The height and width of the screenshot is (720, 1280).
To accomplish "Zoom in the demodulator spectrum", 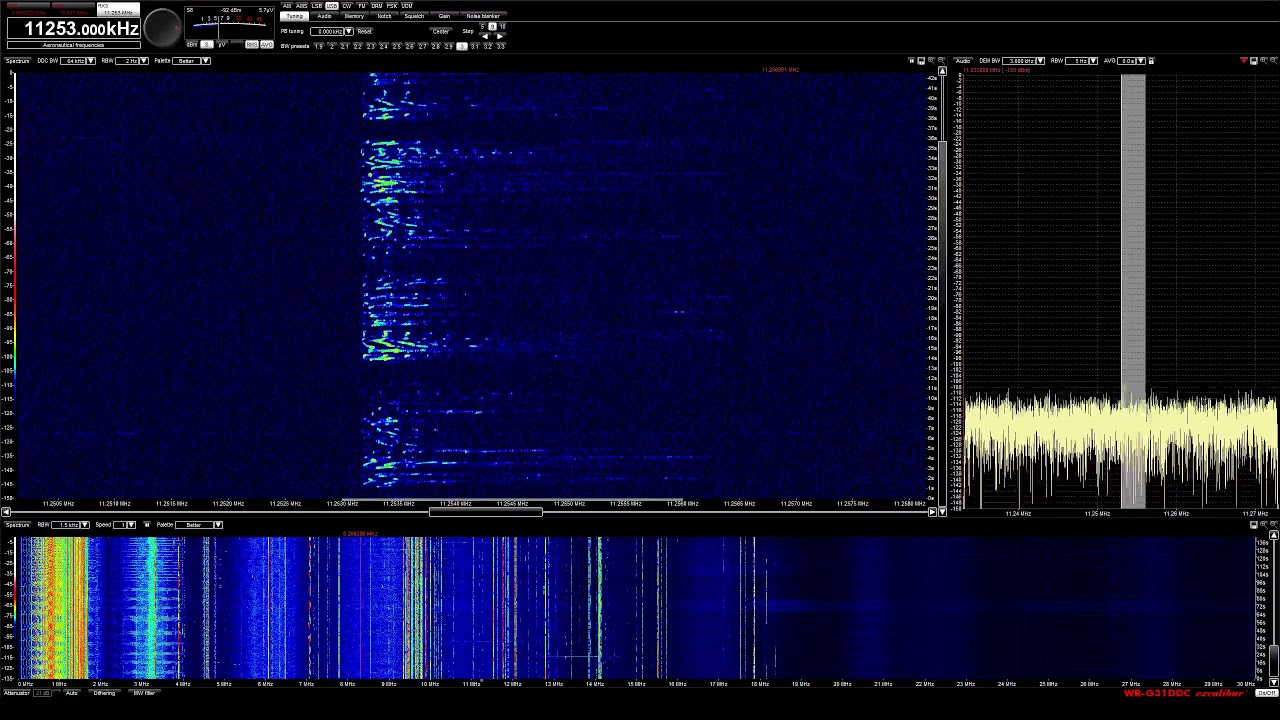I will (1264, 61).
